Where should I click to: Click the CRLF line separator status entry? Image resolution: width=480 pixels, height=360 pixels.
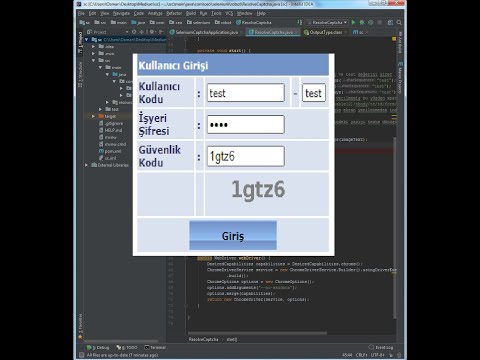[362, 355]
